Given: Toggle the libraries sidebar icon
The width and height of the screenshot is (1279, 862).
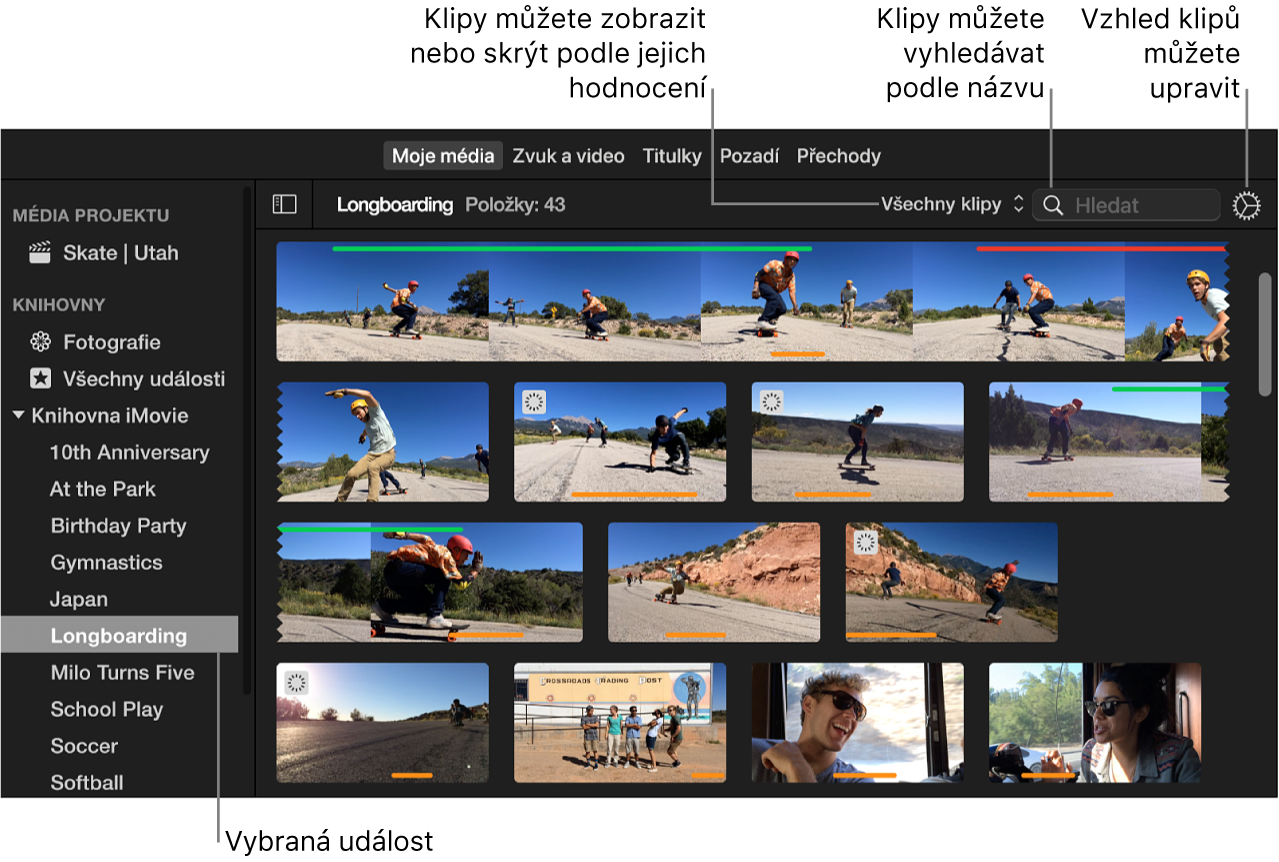Looking at the screenshot, I should point(285,204).
